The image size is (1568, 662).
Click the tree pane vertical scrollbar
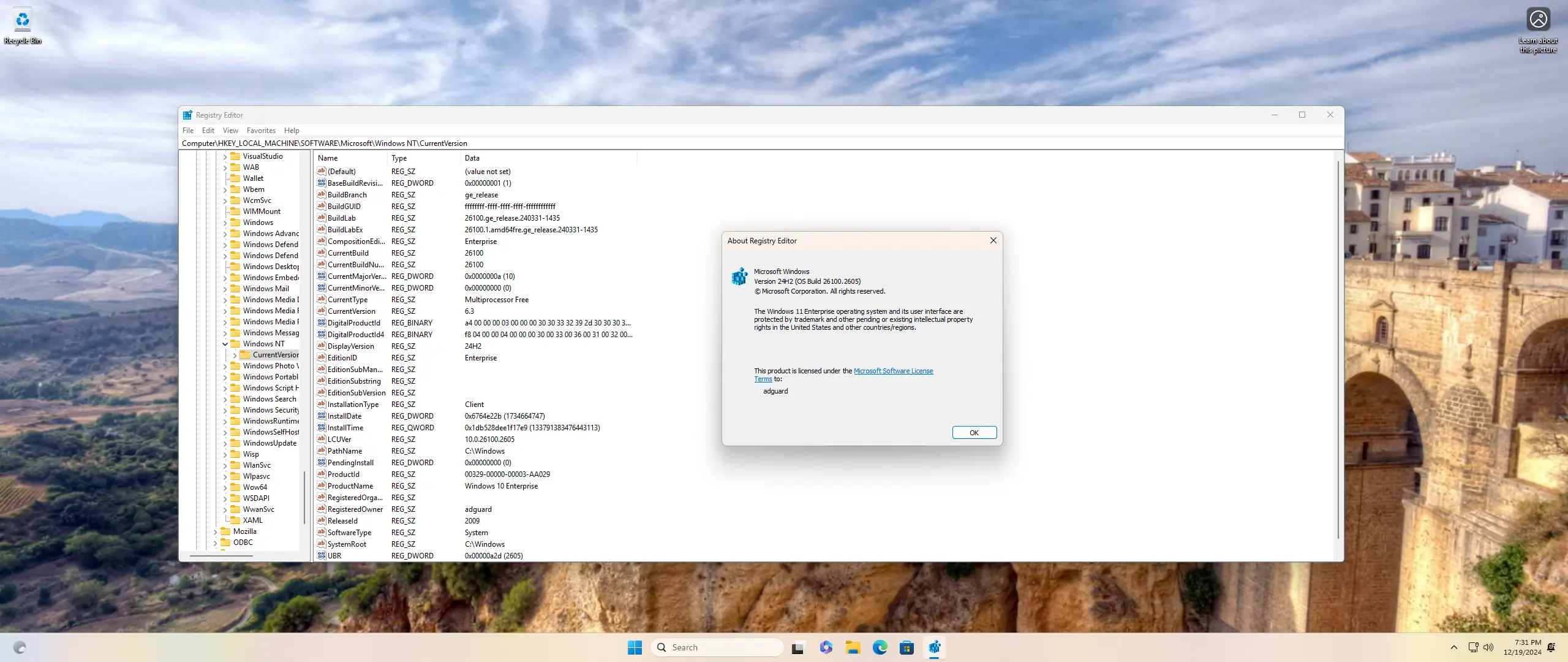tap(304, 496)
